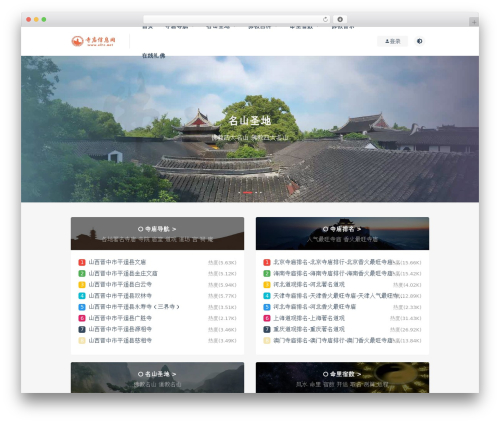Reload the page in the browser bar
The image size is (500, 423).
click(x=325, y=19)
